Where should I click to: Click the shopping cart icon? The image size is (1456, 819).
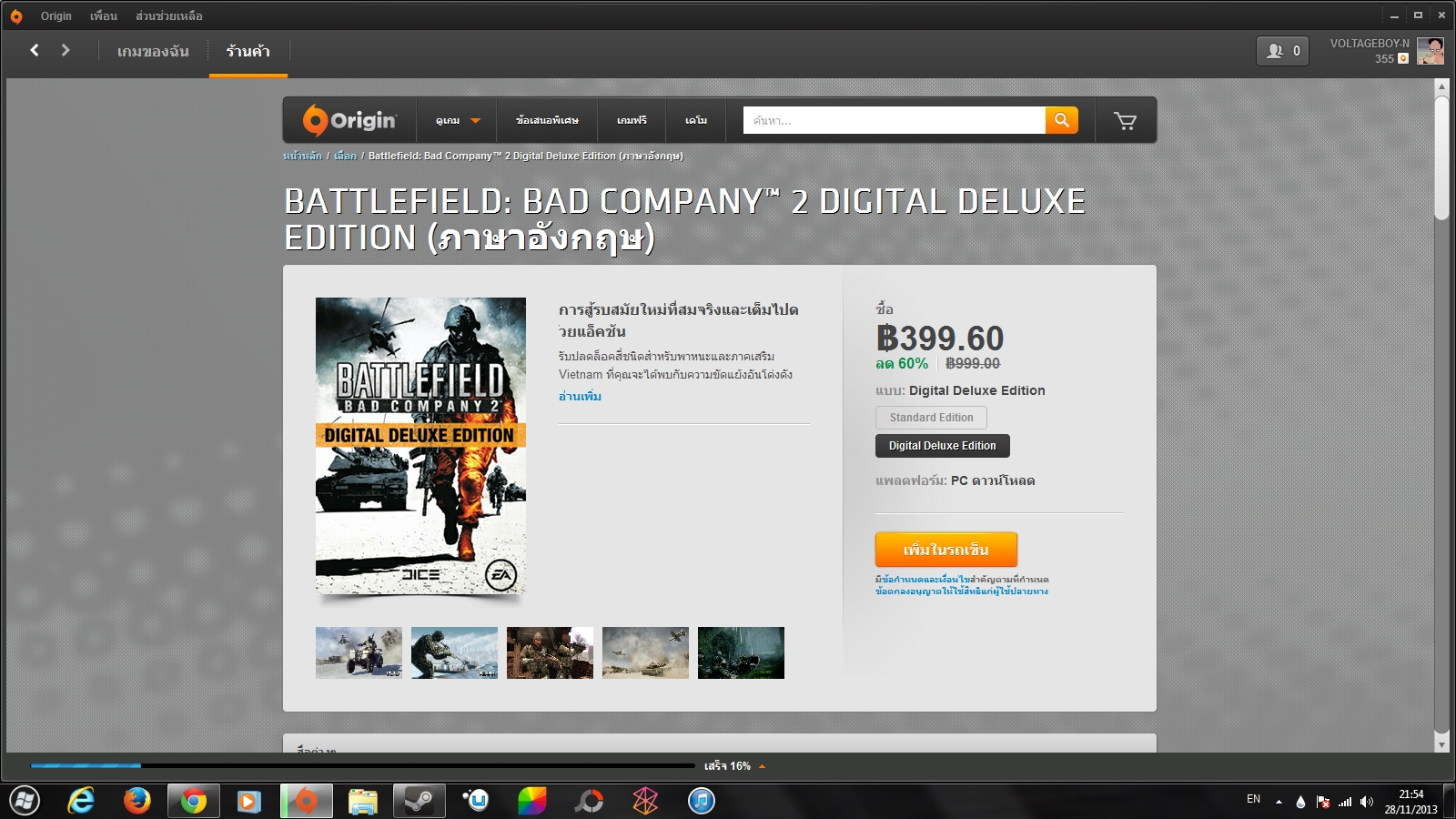pyautogui.click(x=1125, y=120)
